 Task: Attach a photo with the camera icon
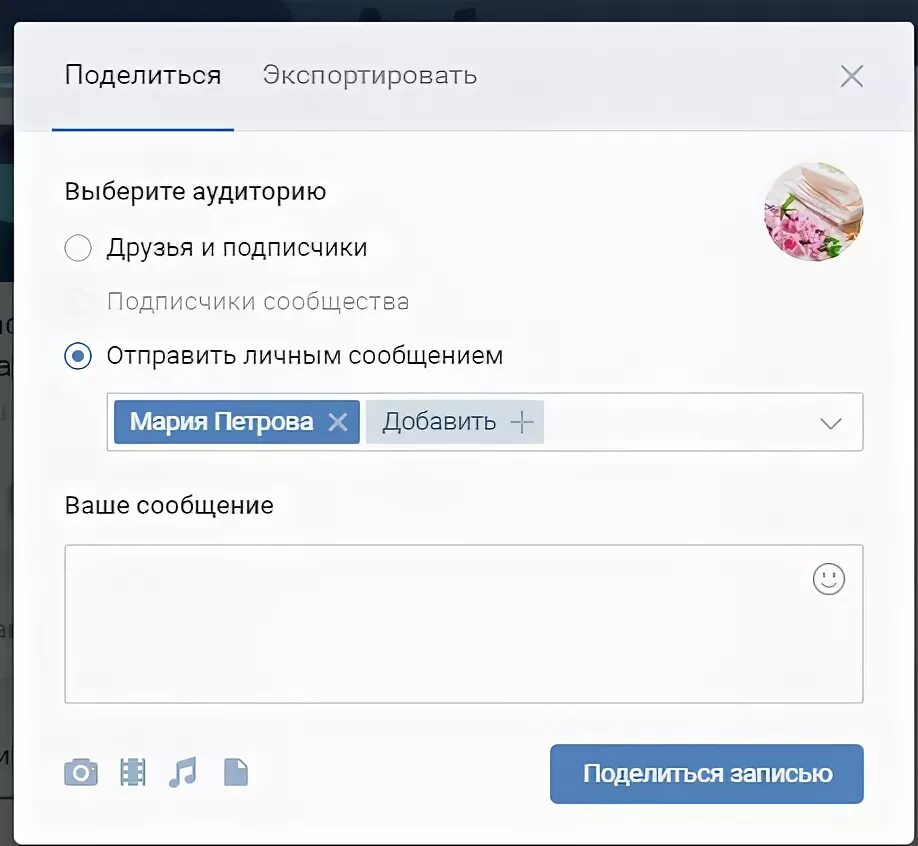click(81, 772)
